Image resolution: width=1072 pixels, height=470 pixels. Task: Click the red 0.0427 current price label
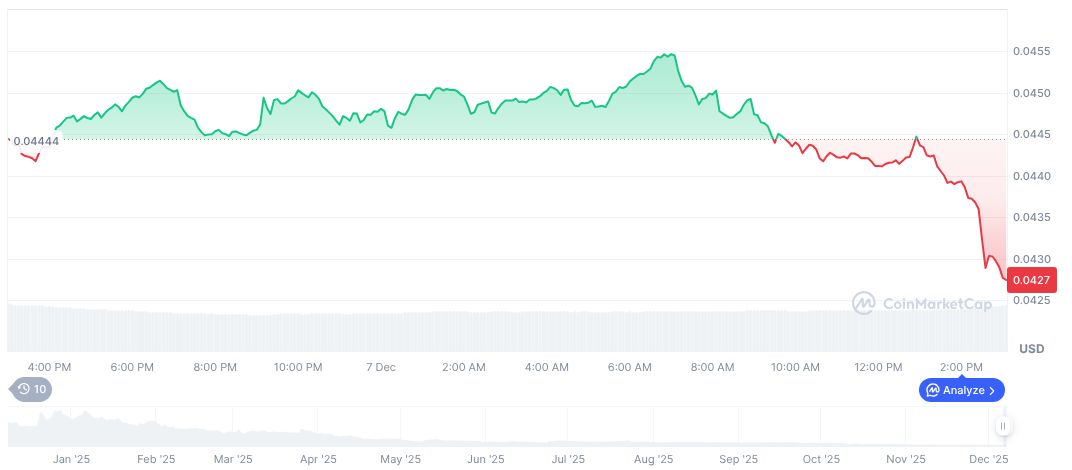(1029, 281)
